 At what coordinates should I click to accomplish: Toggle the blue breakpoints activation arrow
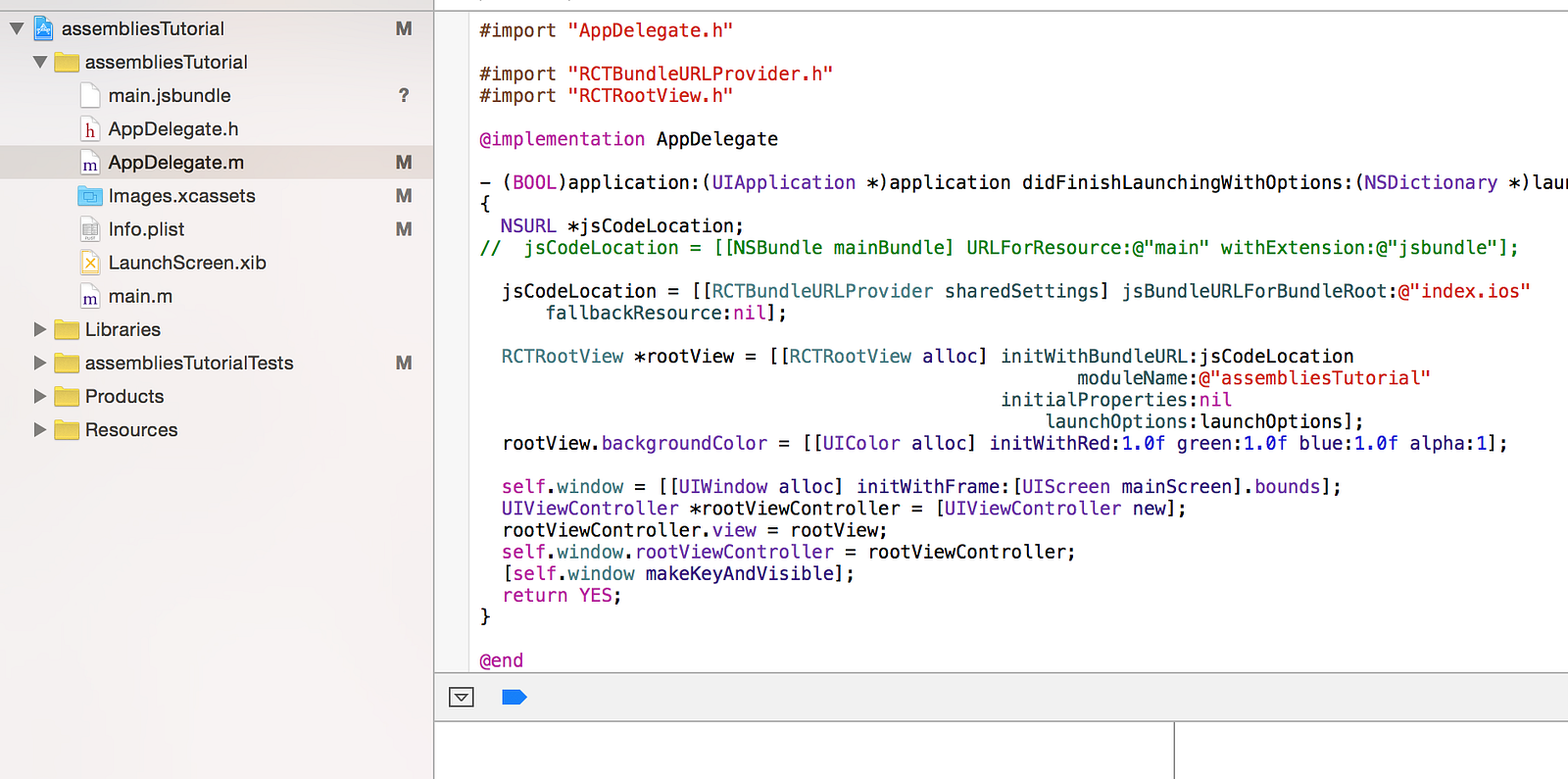pyautogui.click(x=514, y=697)
